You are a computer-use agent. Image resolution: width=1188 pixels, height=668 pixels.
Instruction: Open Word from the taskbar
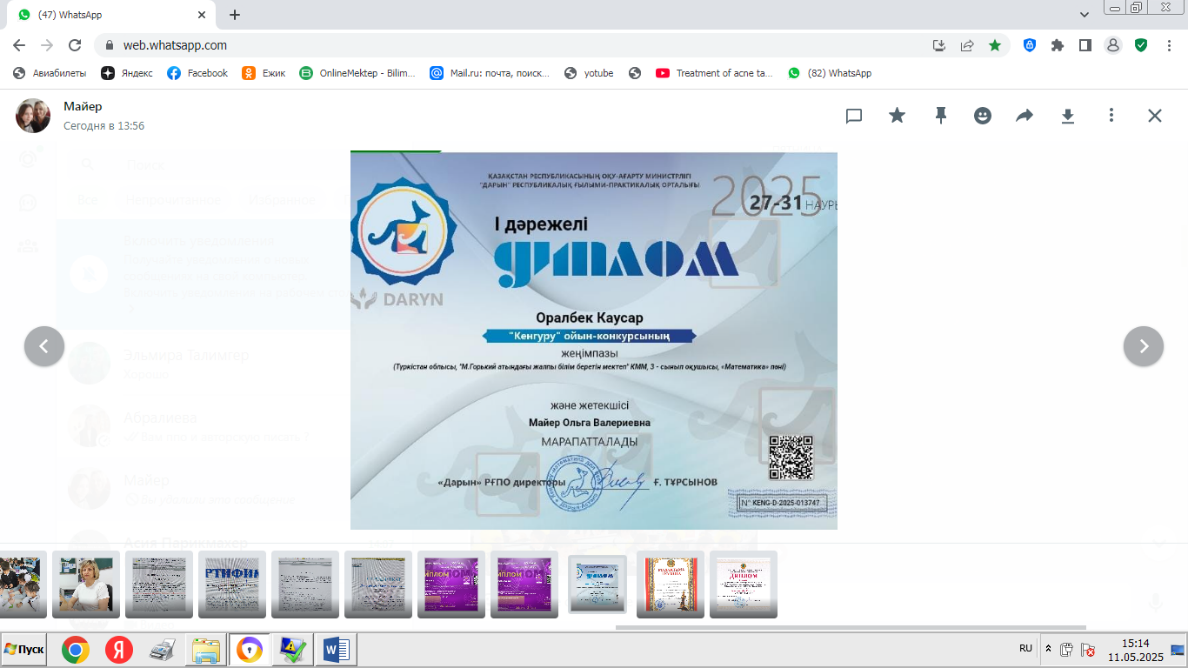pos(336,650)
